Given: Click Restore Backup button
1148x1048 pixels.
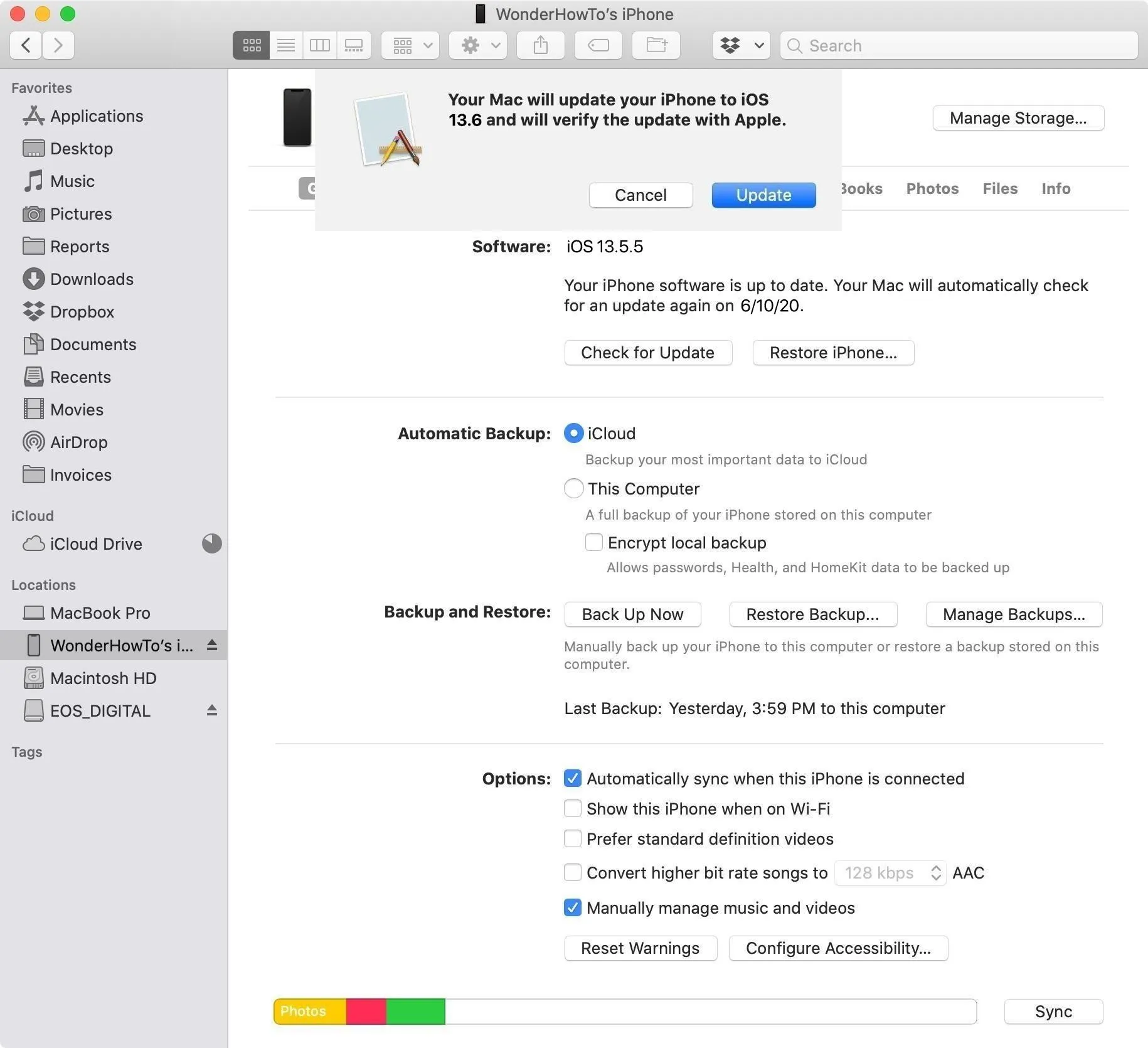Looking at the screenshot, I should click(x=813, y=614).
